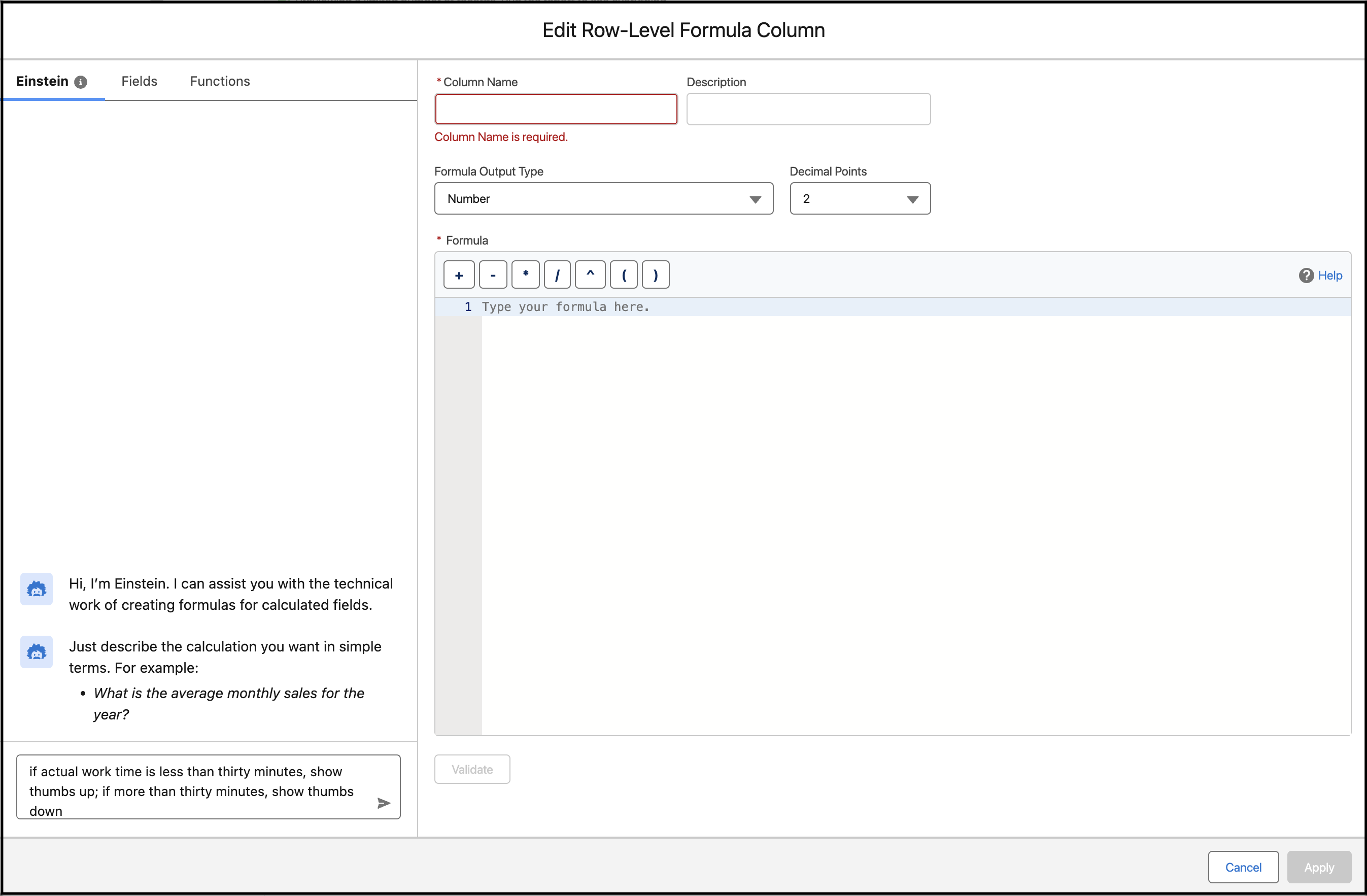
Task: Insert the multiplication operator
Action: (525, 274)
